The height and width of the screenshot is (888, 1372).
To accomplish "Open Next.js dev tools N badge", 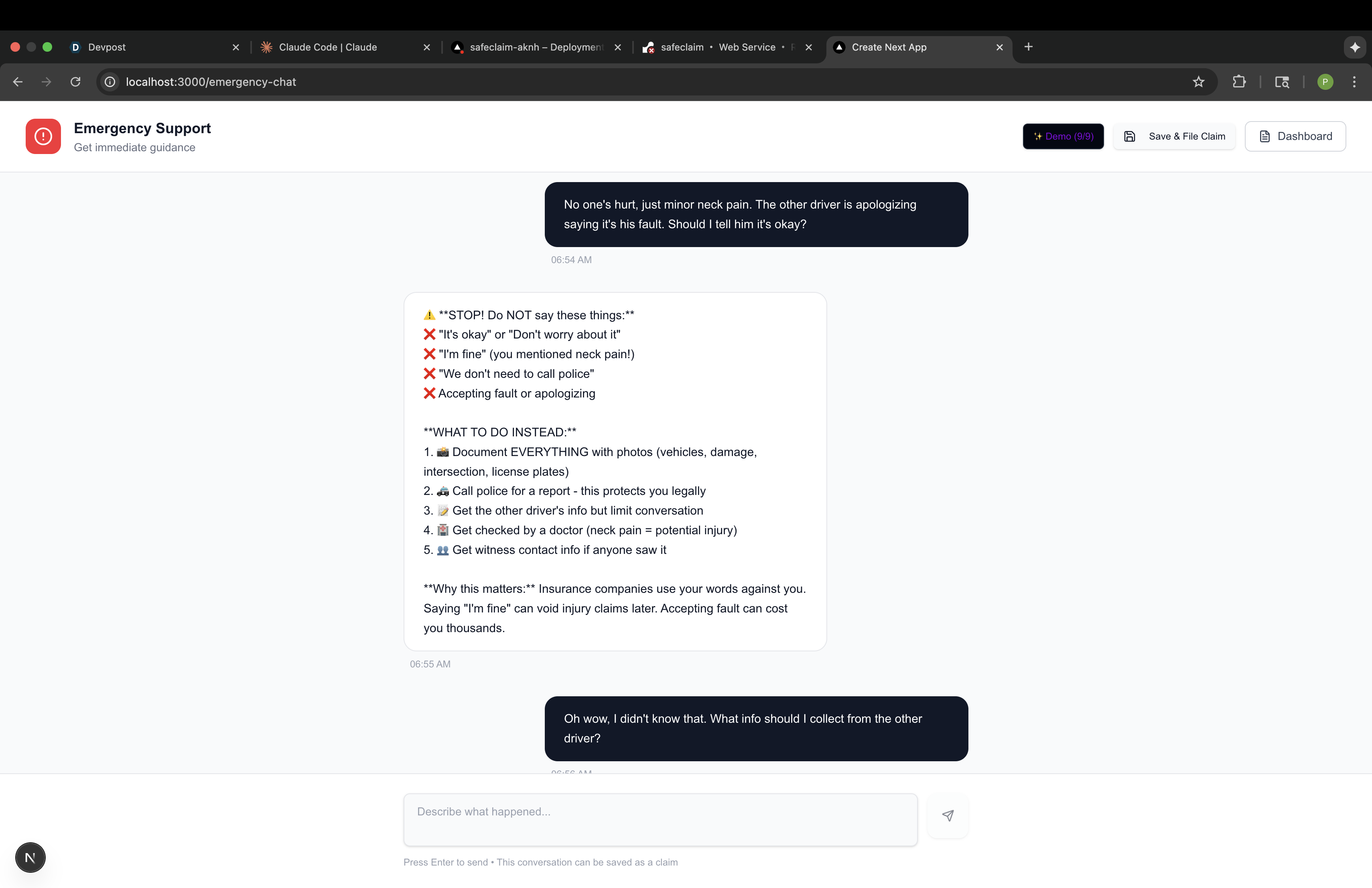I will tap(30, 858).
